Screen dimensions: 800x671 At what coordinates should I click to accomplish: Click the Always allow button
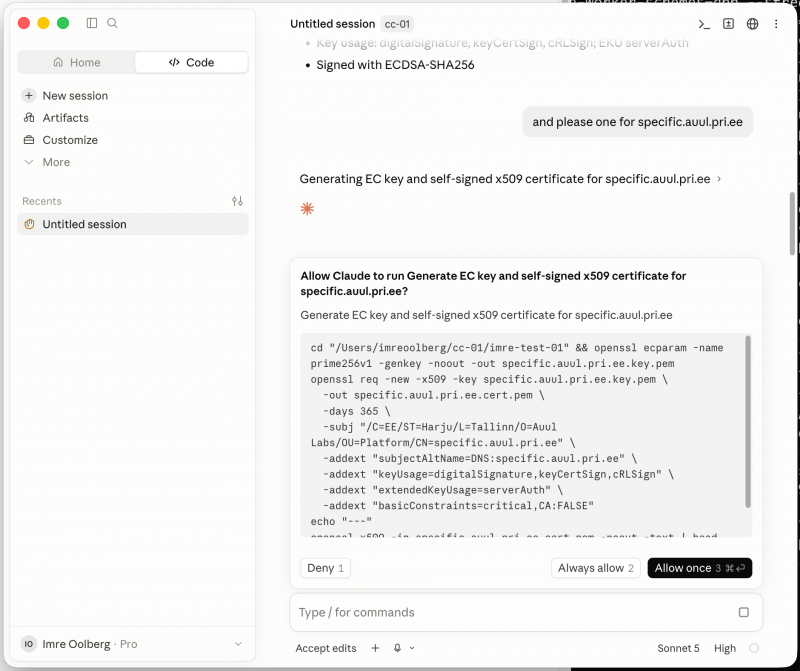tap(595, 568)
